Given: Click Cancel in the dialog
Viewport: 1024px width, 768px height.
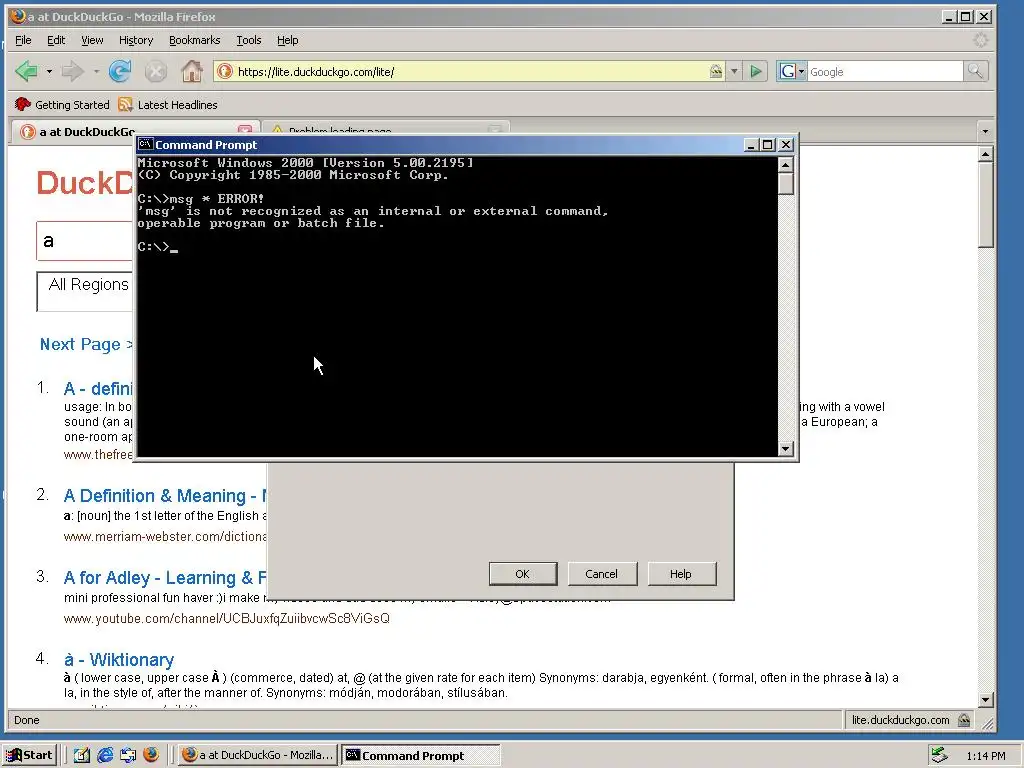Looking at the screenshot, I should pos(601,573).
